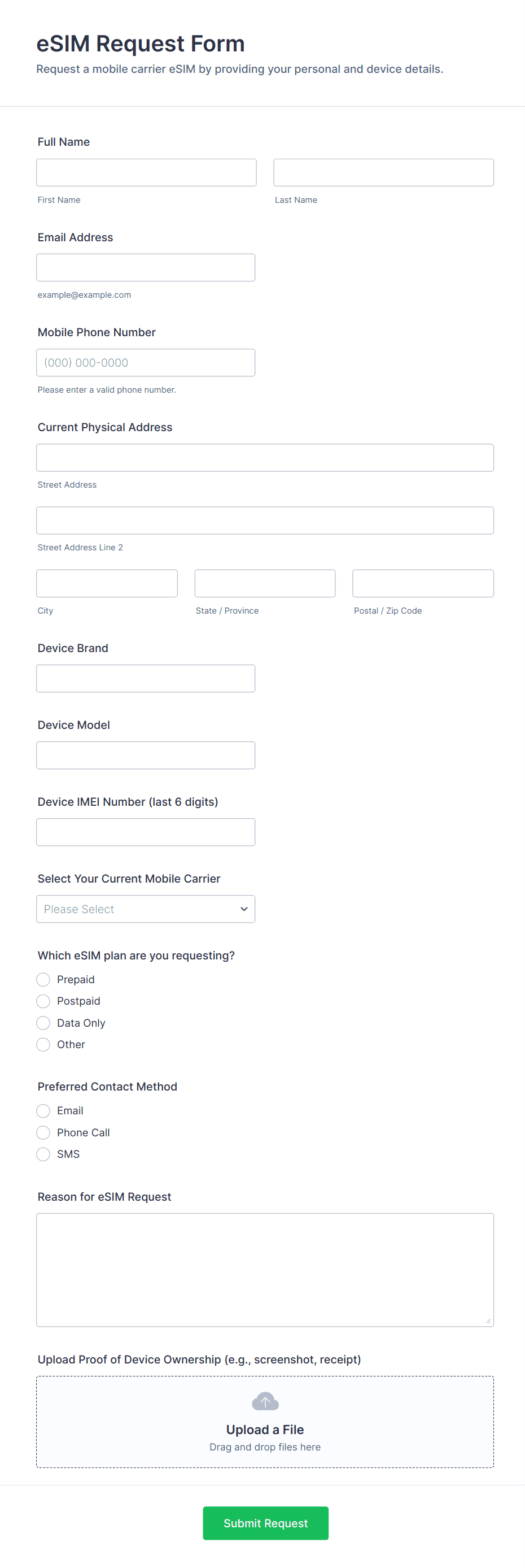Viewport: 525px width, 1568px height.
Task: Grab the textarea resize handle corner
Action: [488, 1321]
